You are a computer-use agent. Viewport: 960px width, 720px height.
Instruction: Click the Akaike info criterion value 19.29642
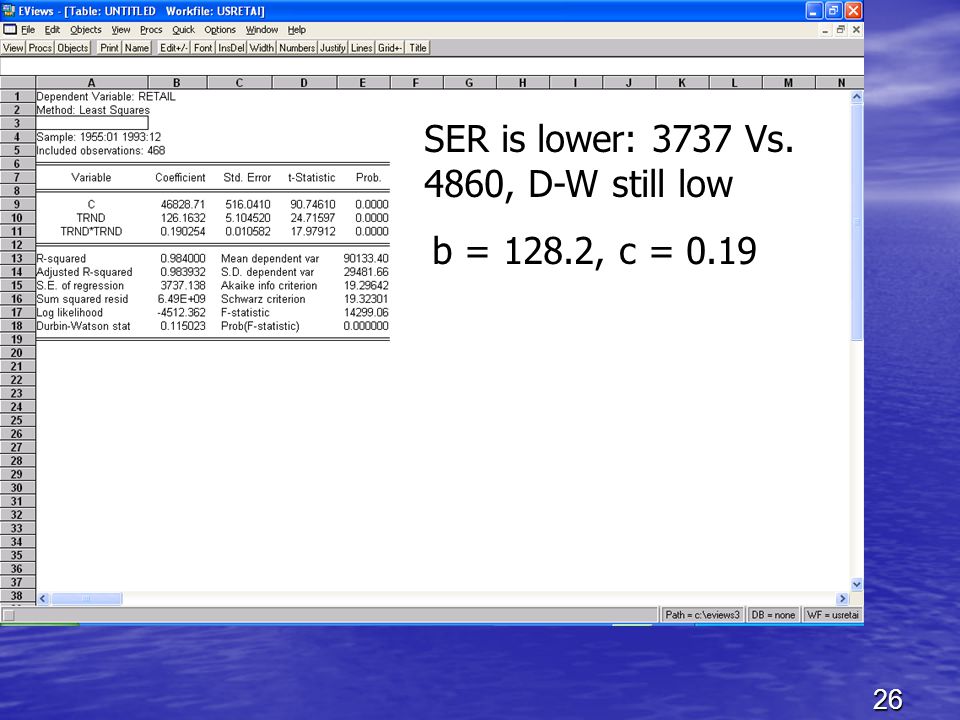point(366,285)
